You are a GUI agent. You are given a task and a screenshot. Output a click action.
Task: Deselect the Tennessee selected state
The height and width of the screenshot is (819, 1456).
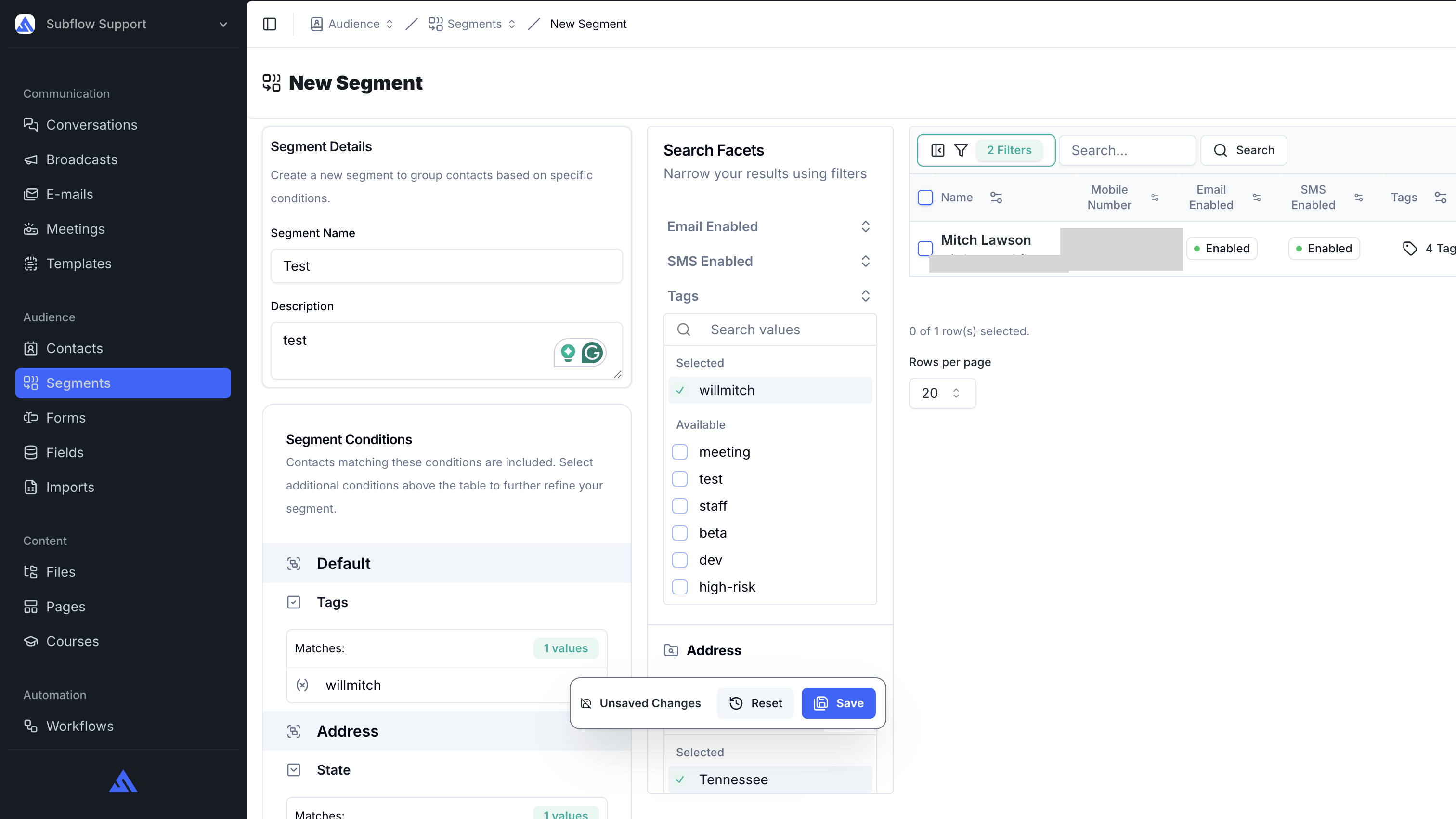770,779
